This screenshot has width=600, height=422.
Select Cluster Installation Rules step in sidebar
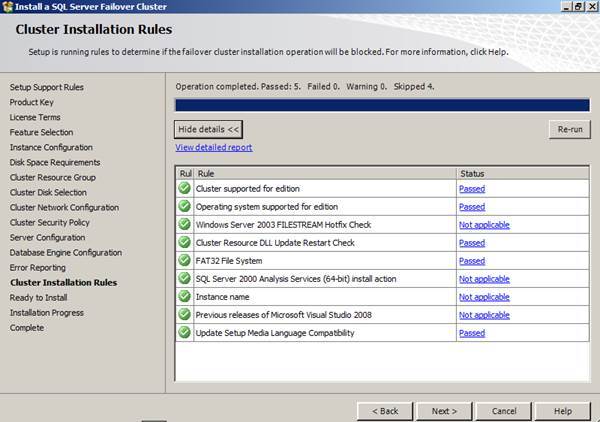coord(64,282)
